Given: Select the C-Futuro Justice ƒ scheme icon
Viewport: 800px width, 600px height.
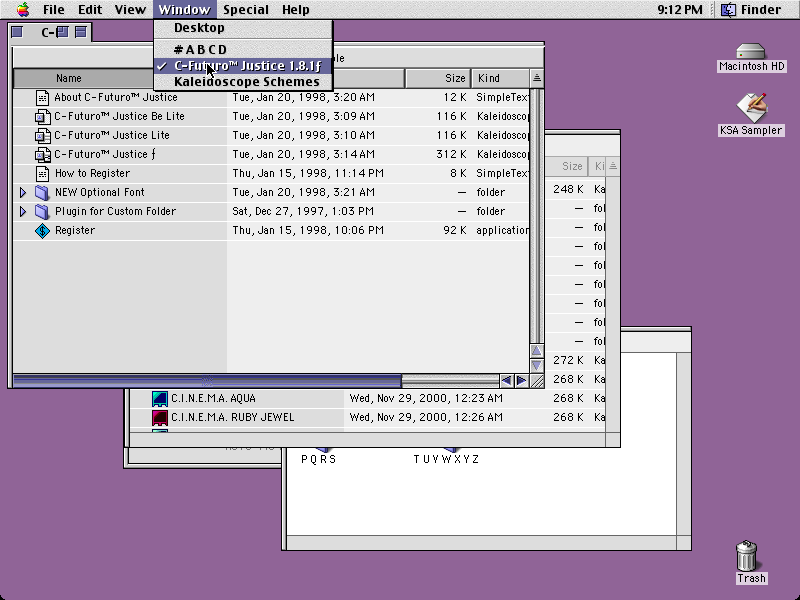Looking at the screenshot, I should click(x=42, y=154).
